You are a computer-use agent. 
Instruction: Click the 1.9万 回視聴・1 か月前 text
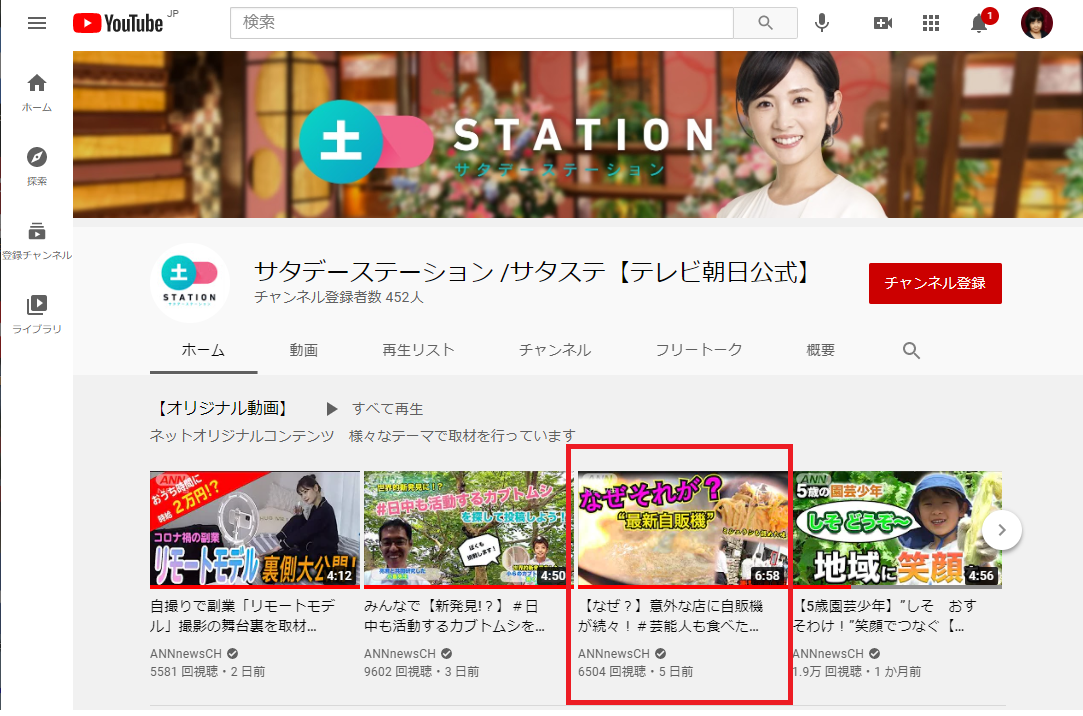click(x=856, y=671)
